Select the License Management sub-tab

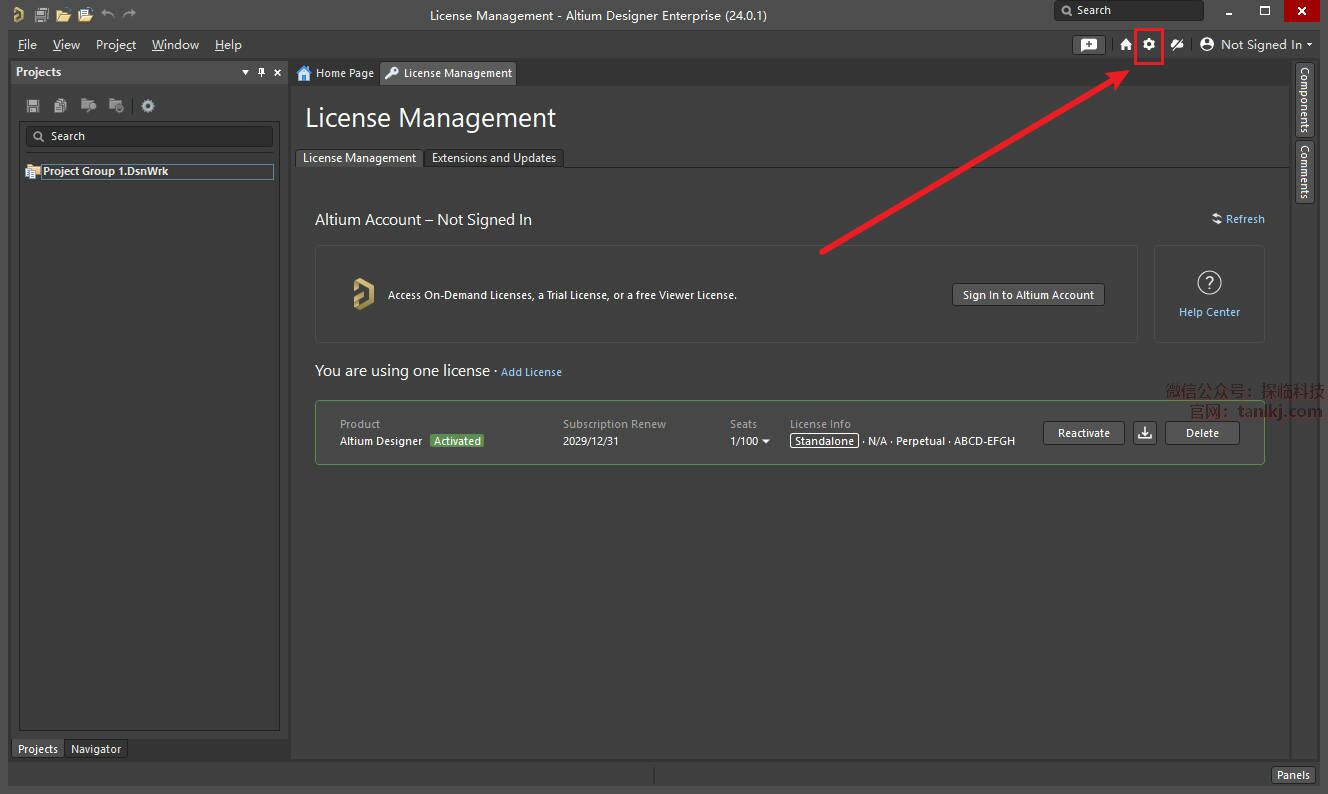pos(360,158)
